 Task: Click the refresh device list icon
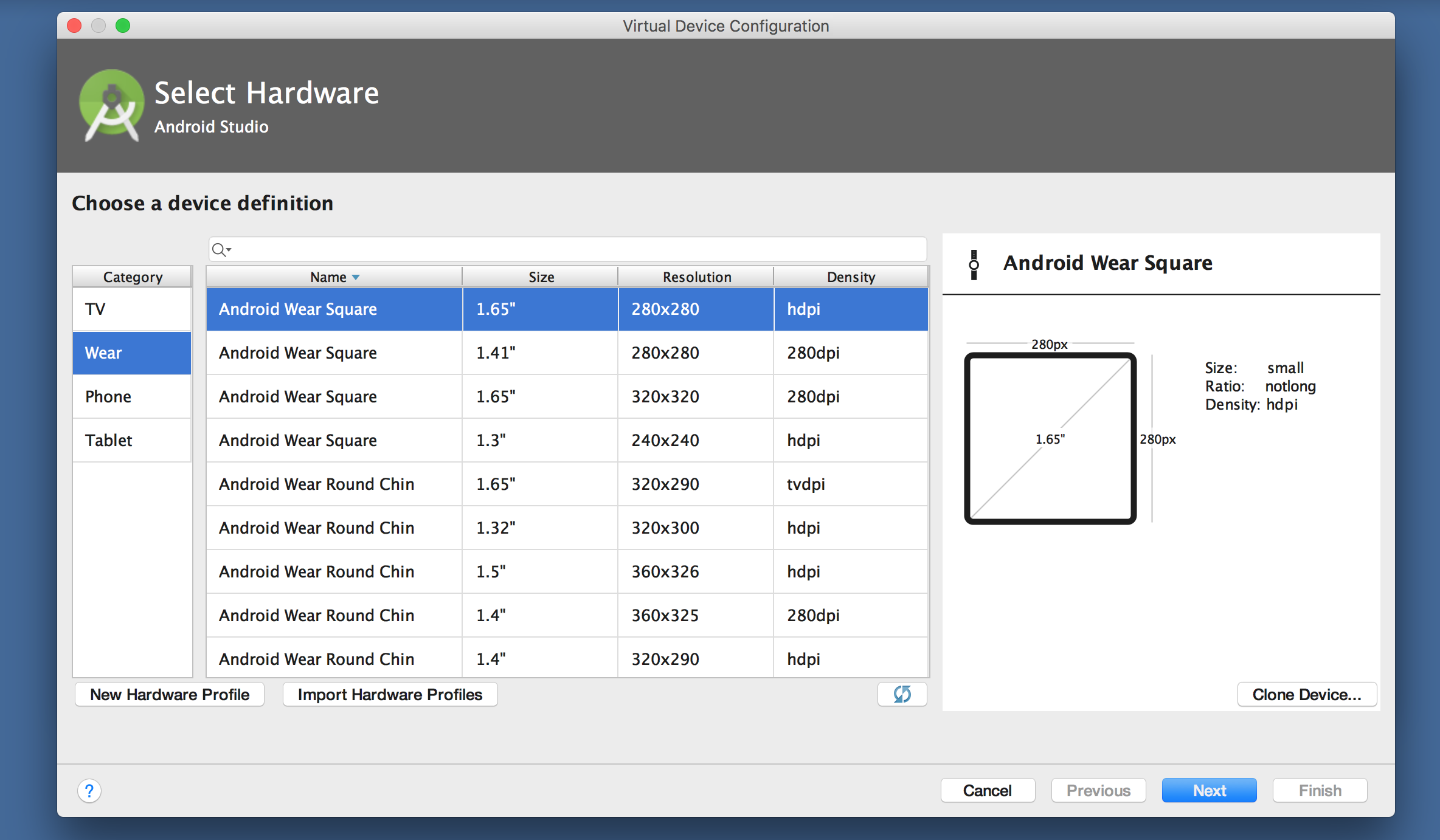902,694
